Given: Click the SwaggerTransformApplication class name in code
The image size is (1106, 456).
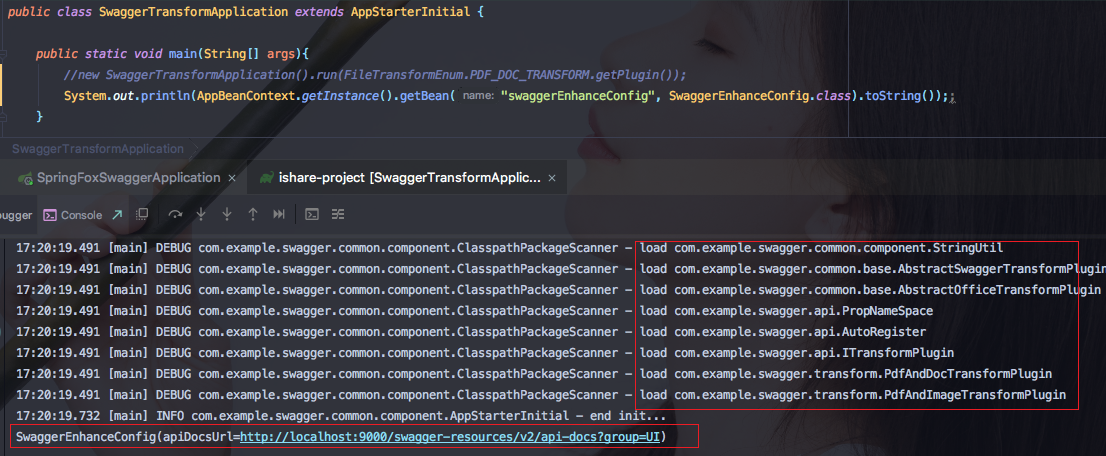Looking at the screenshot, I should coord(194,13).
